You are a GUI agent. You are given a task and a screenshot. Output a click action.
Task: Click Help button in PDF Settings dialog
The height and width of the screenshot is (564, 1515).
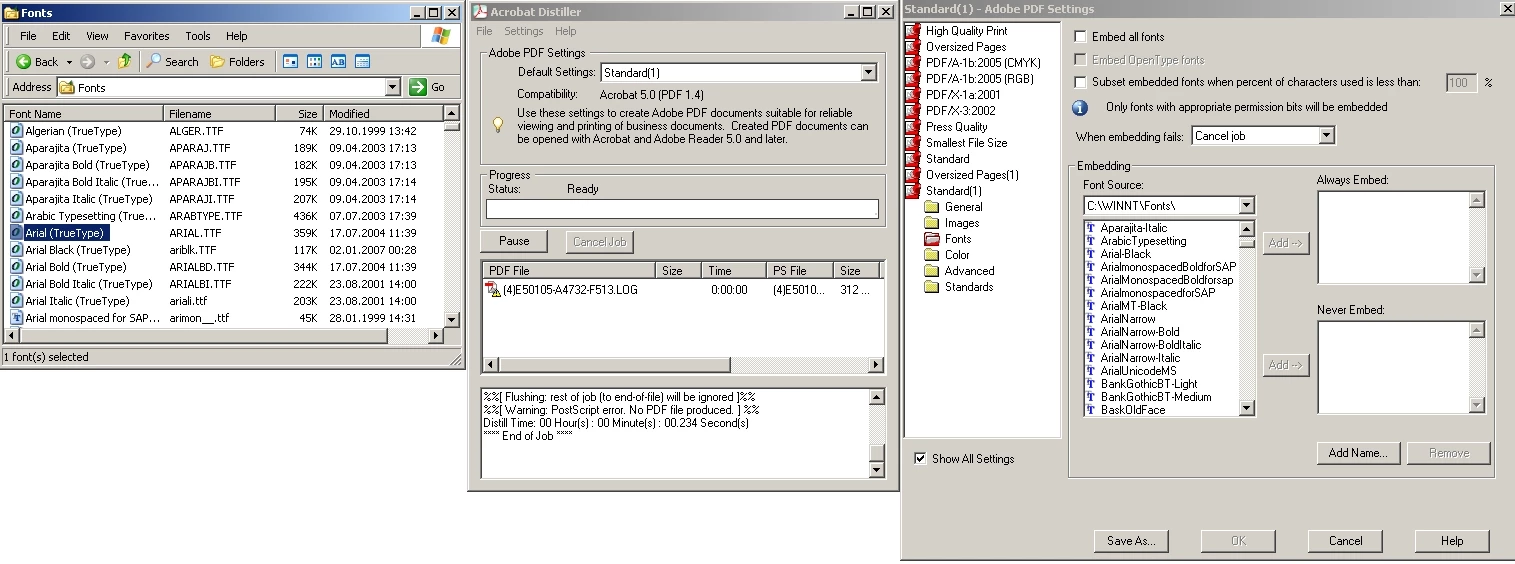click(x=1452, y=541)
